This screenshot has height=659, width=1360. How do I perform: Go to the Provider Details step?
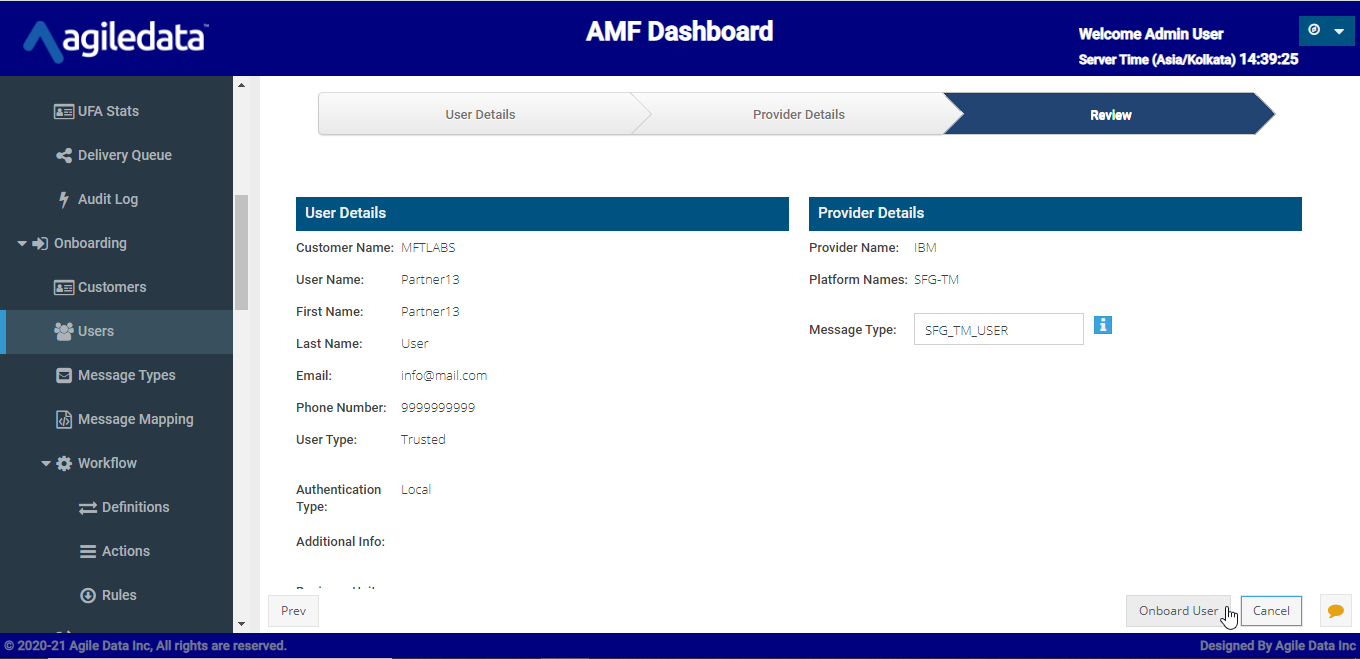pyautogui.click(x=798, y=114)
